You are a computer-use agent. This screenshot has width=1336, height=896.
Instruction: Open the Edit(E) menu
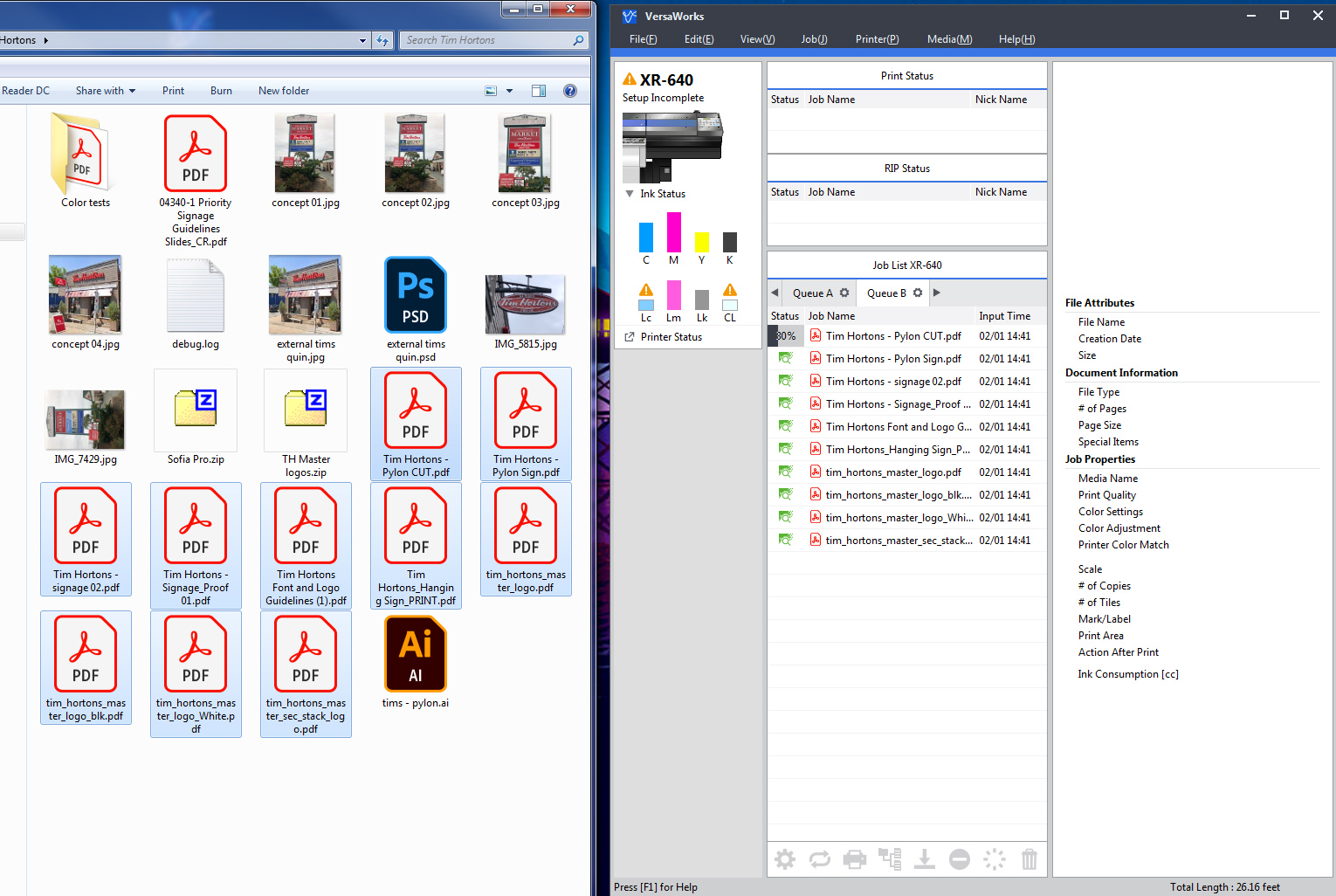(699, 39)
